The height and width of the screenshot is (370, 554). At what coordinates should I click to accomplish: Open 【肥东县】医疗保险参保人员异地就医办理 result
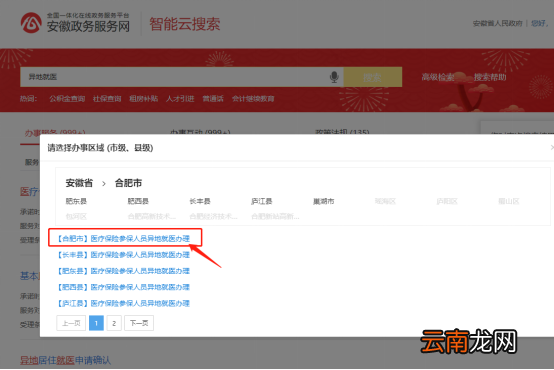pyautogui.click(x=124, y=271)
